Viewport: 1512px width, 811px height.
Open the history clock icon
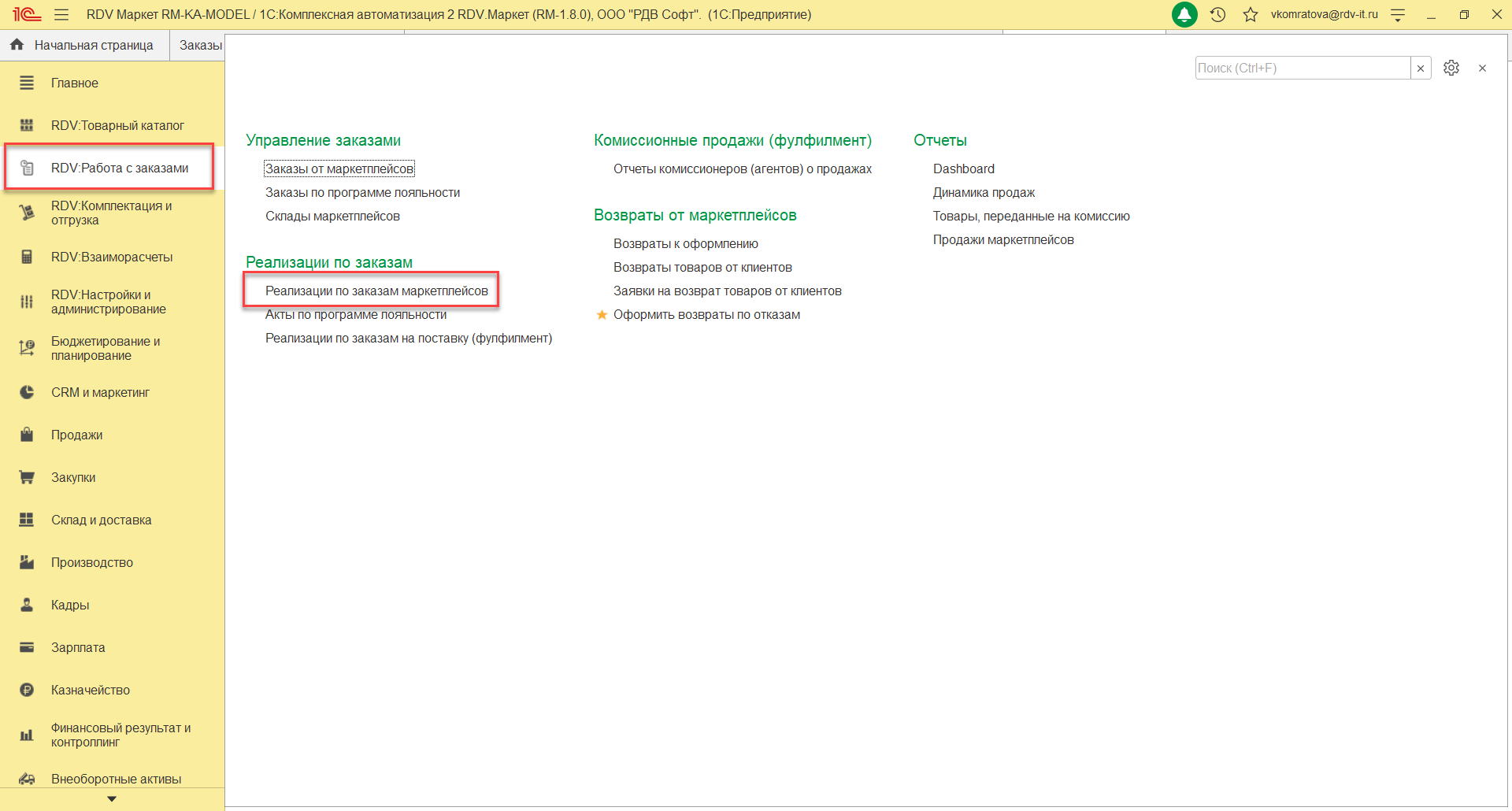[1218, 14]
